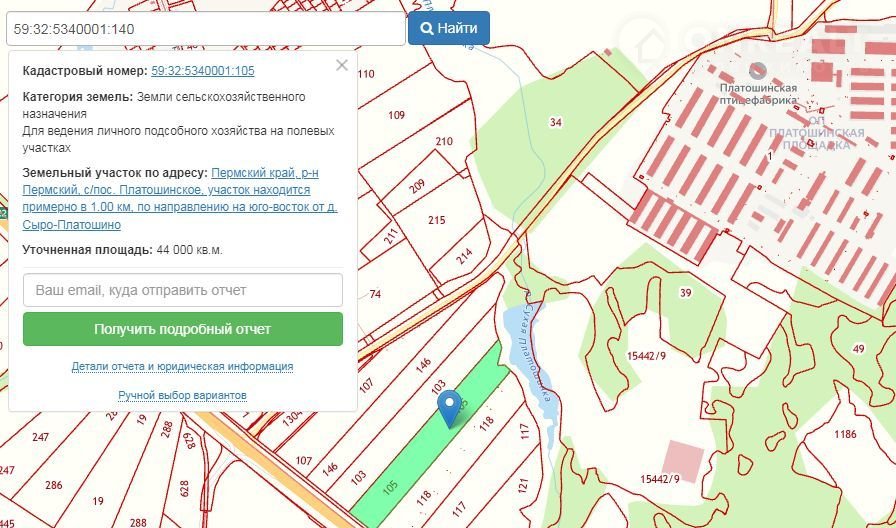
Task: Select parcel 34 on the map
Action: (x=556, y=122)
